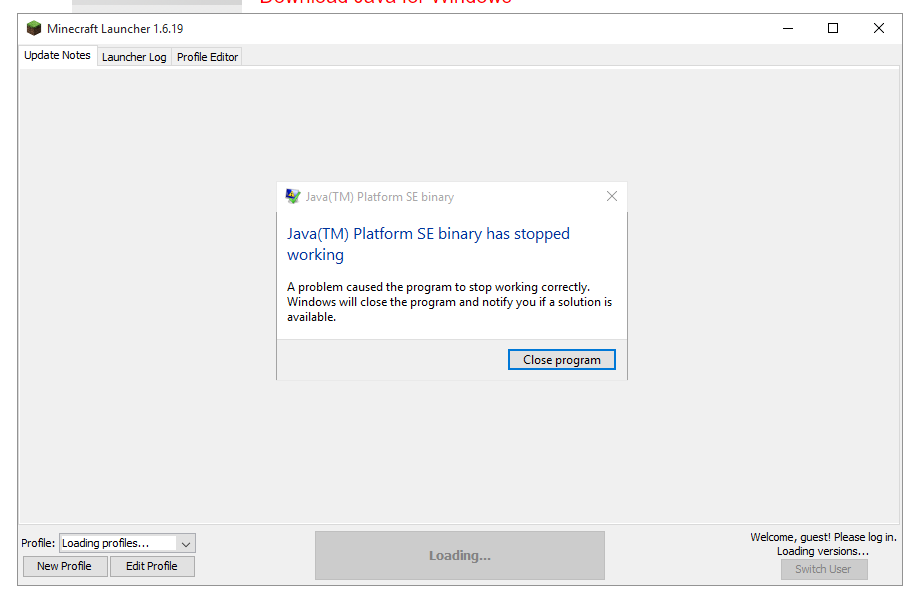The width and height of the screenshot is (914, 596).
Task: Switch to the Profile Editor tab
Action: 207,57
